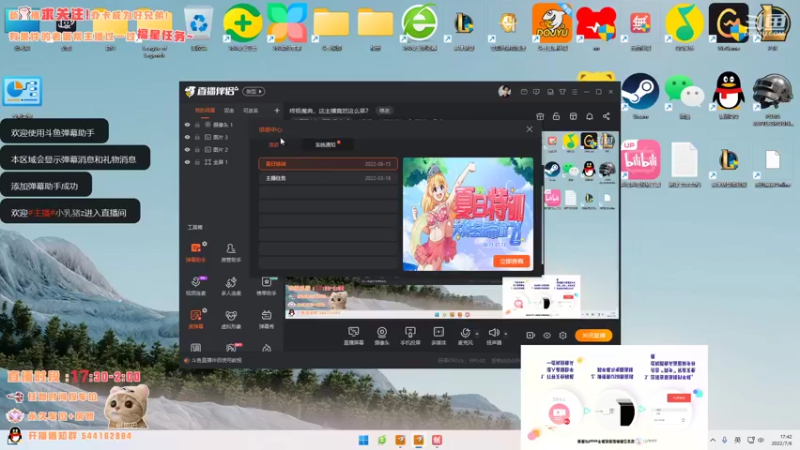Switch to the second scene tab
This screenshot has height=450, width=800.
(229, 110)
